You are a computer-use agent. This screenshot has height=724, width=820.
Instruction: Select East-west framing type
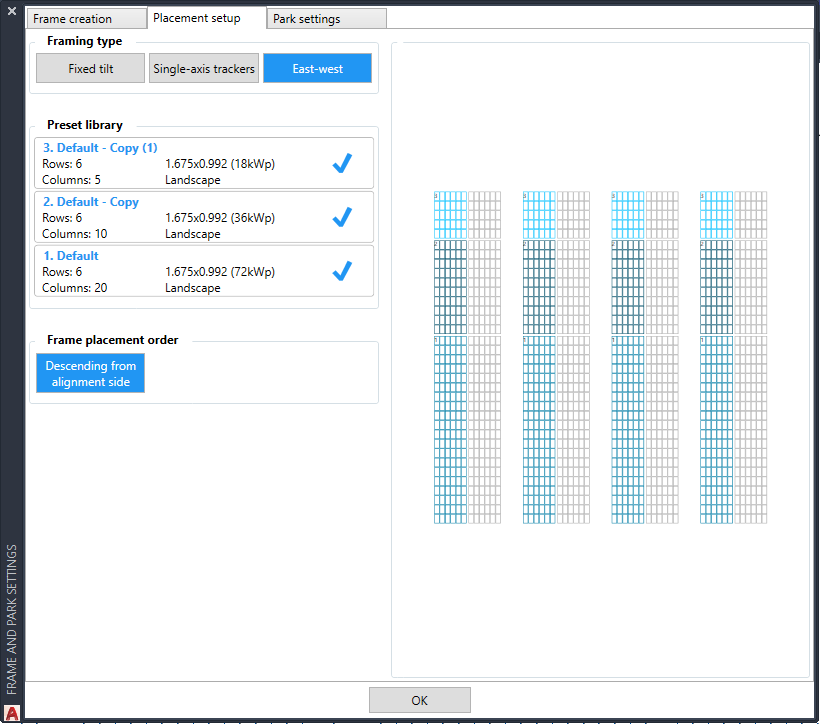click(317, 69)
